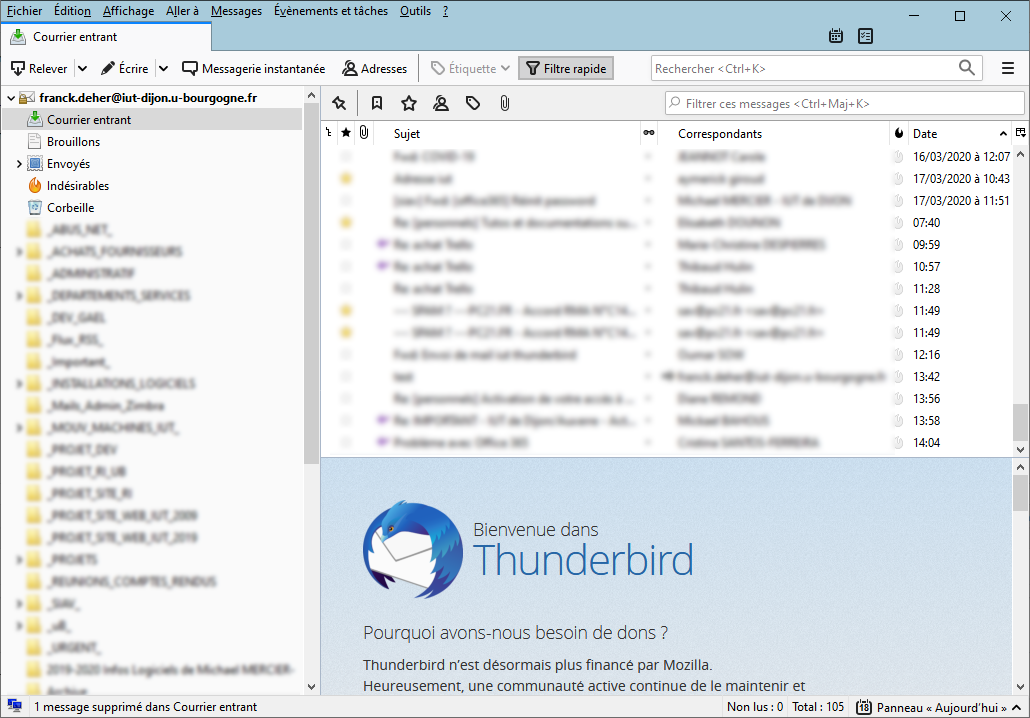The image size is (1030, 718).
Task: Open the Adresses address book icon
Action: [372, 68]
